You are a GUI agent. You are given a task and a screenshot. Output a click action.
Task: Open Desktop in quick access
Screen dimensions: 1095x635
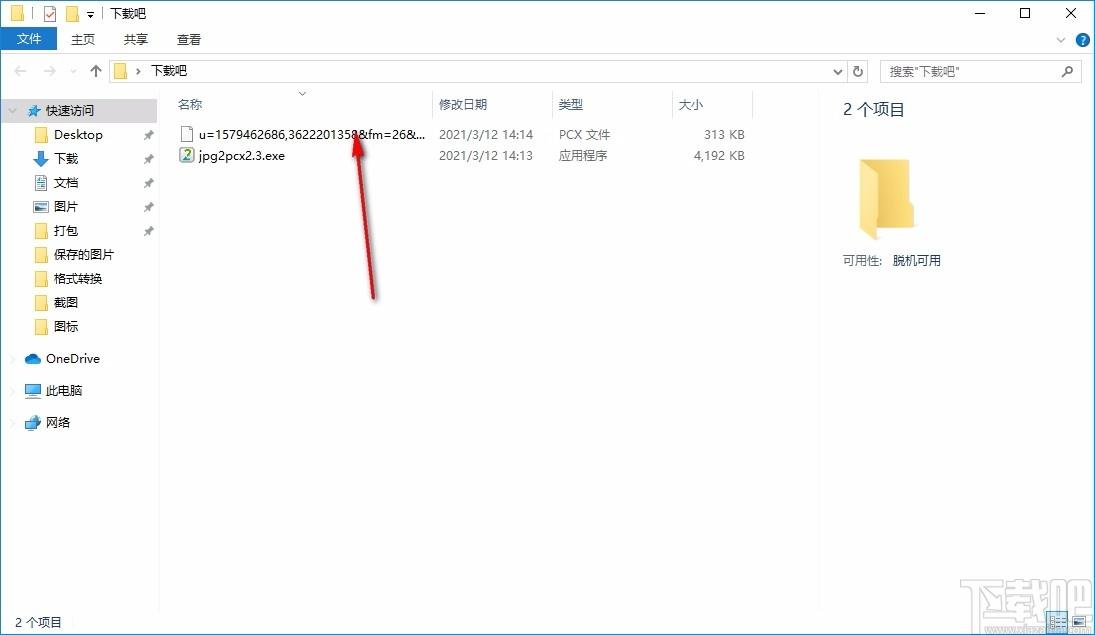78,134
